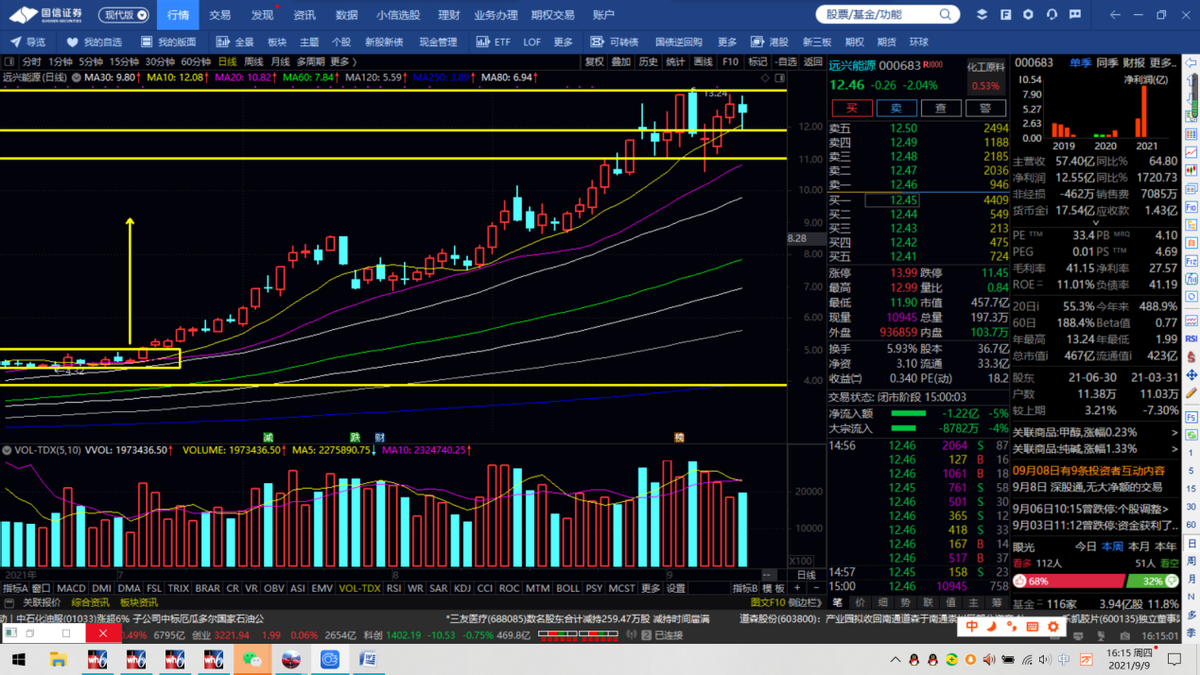
Task: Click the back arrow in title bar
Action: [x=1116, y=15]
